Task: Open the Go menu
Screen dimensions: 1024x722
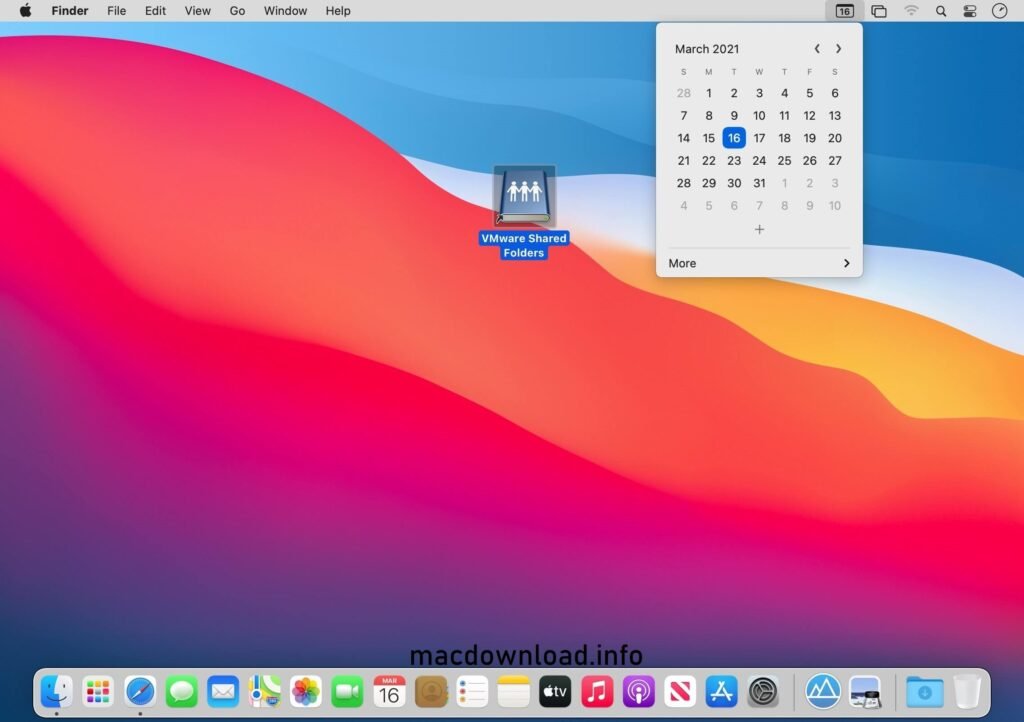Action: click(236, 11)
